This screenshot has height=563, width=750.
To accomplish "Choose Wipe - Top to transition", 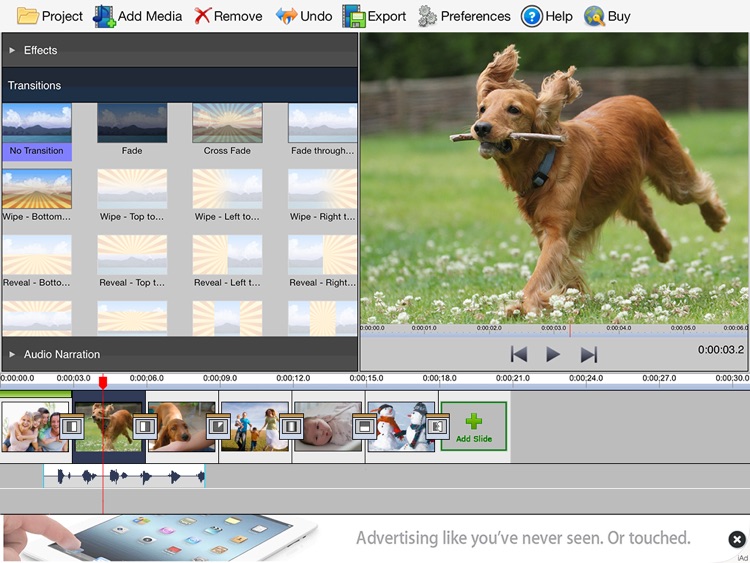I will click(132, 196).
